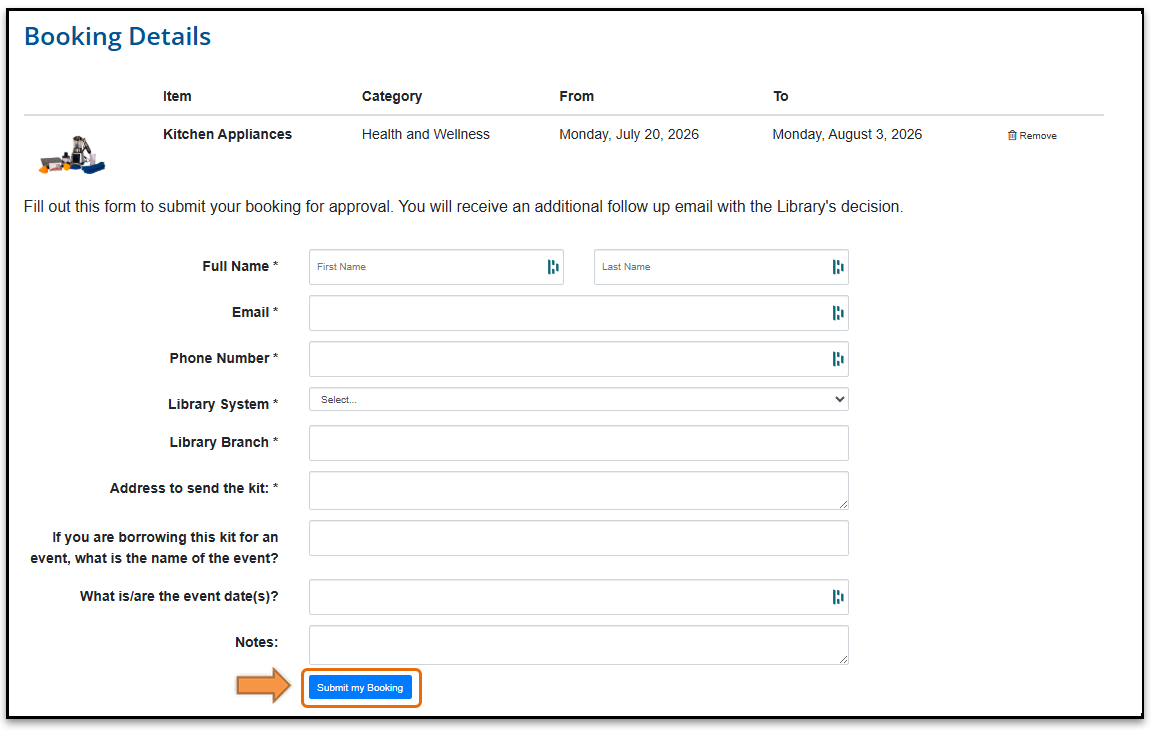Click the Address to send the kit box
1155x736 pixels.
(578, 491)
